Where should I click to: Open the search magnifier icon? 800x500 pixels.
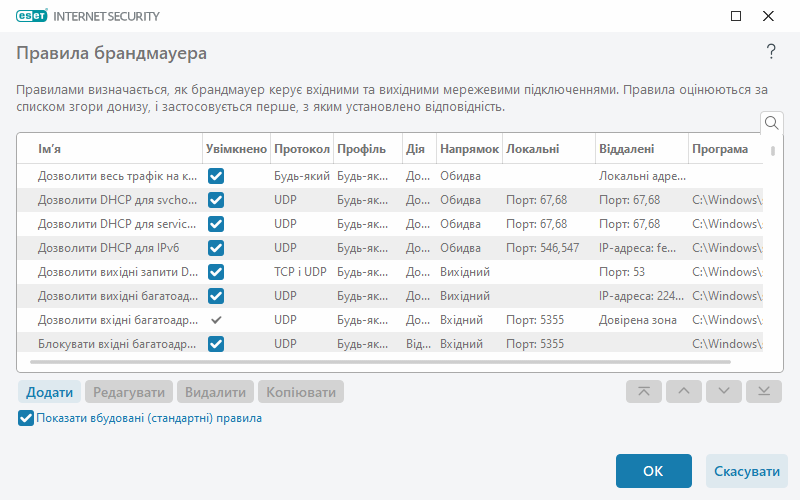pos(771,123)
